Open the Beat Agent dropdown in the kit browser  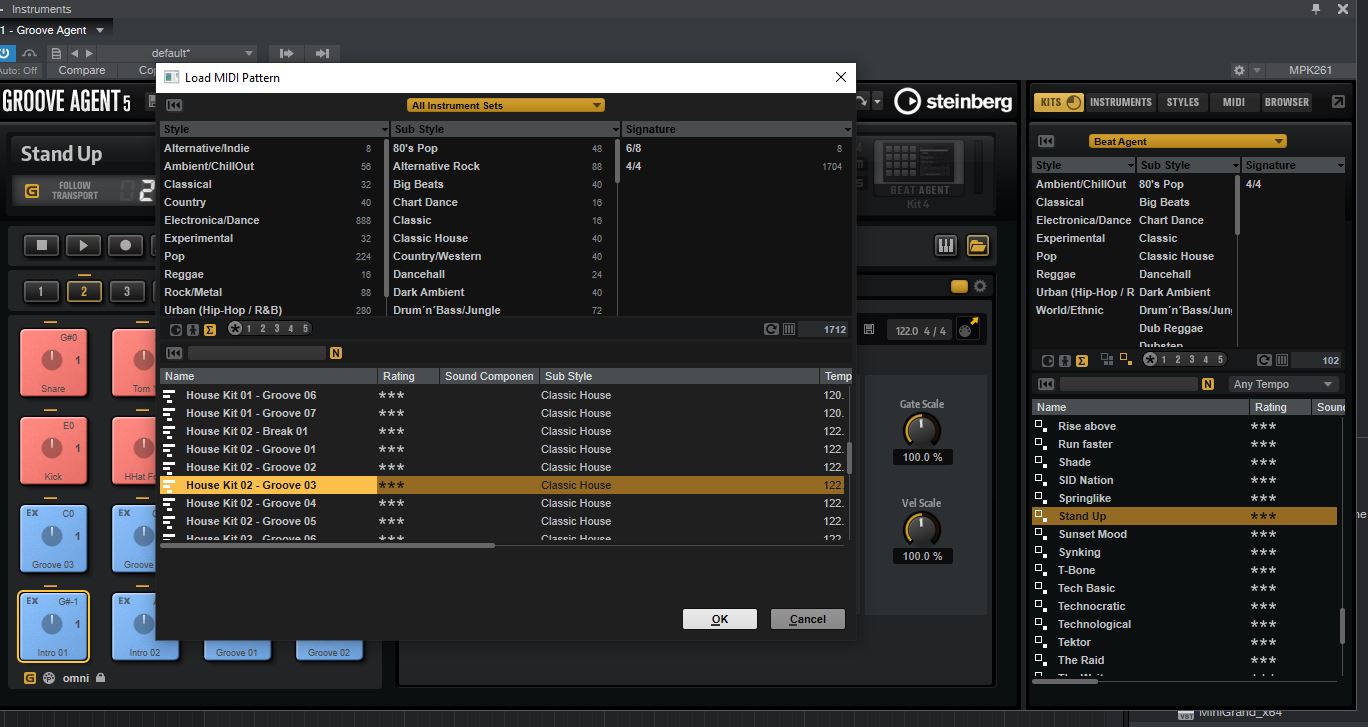tap(1188, 142)
